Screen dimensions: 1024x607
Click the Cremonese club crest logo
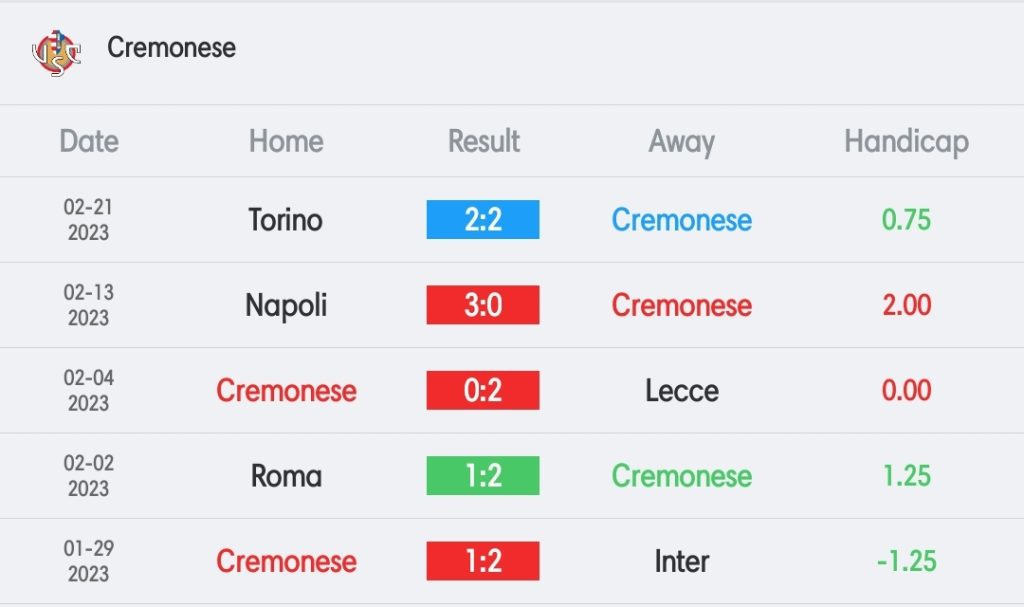point(57,52)
